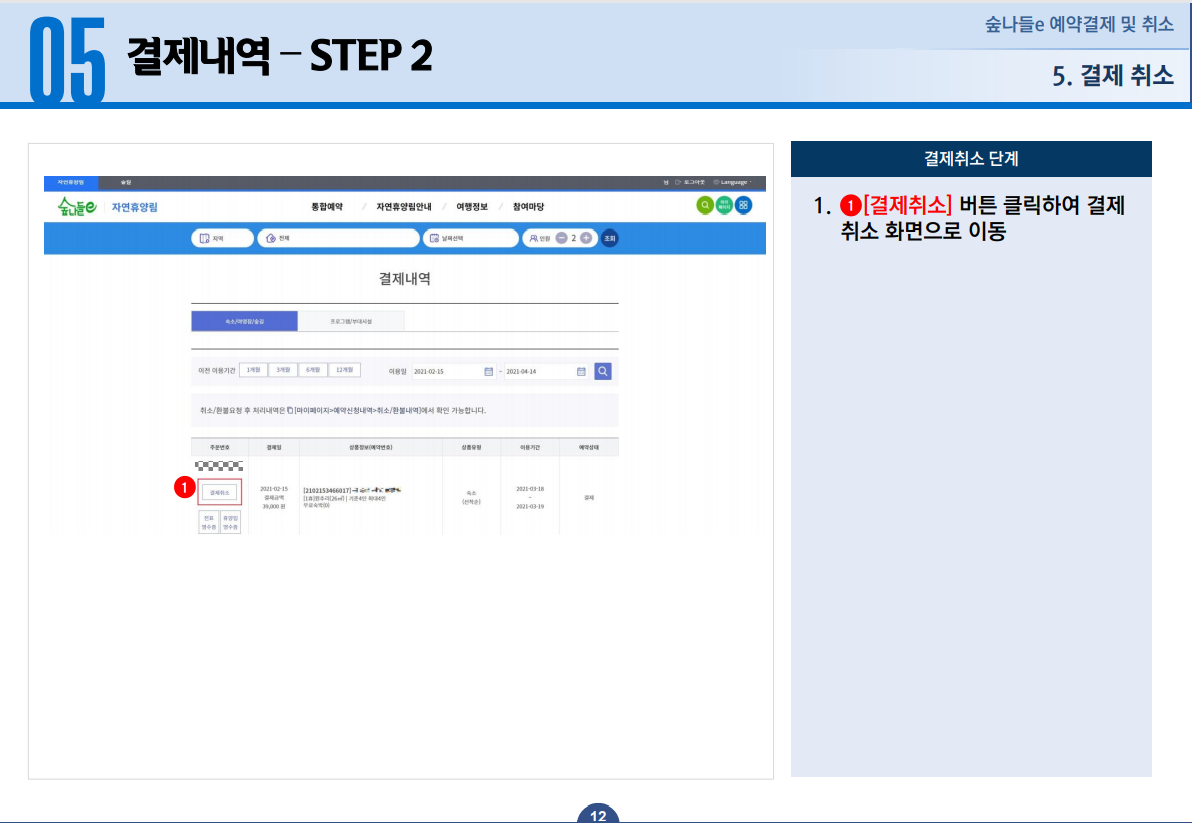Open calendar icon for start date

pos(489,372)
